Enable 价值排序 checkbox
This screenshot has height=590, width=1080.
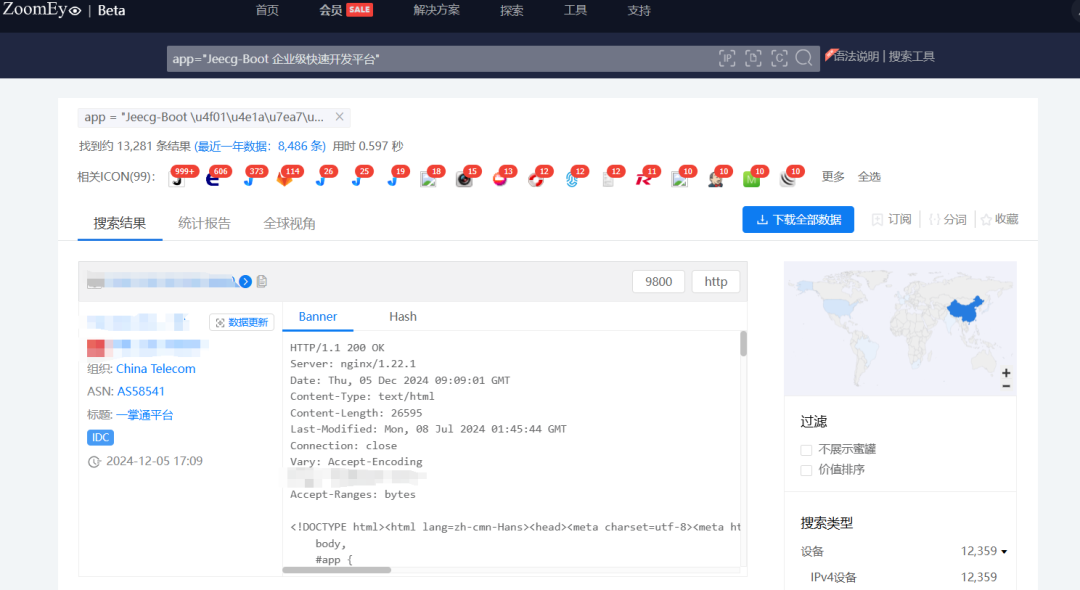(806, 470)
